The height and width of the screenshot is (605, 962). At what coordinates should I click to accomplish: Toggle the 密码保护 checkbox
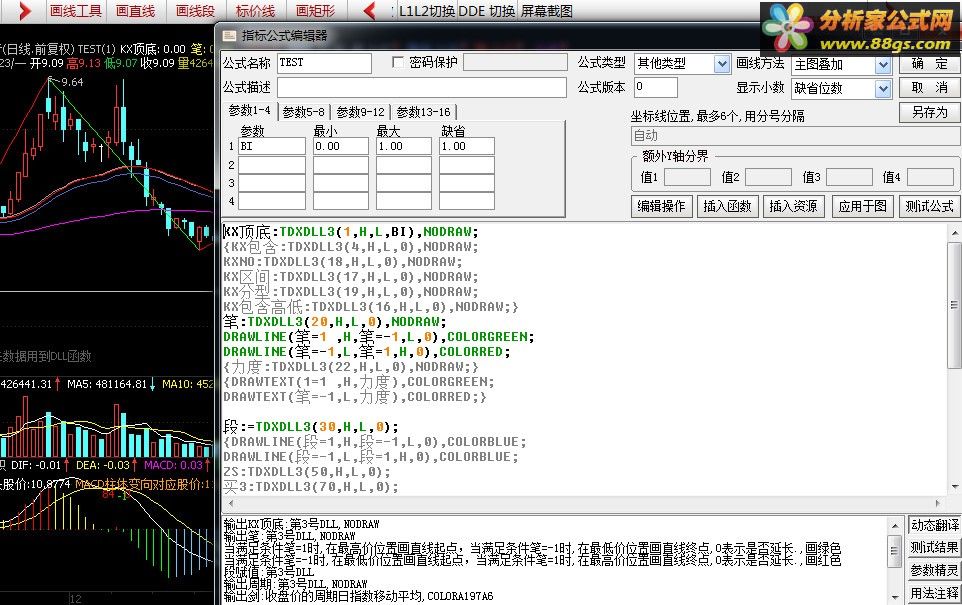click(398, 62)
